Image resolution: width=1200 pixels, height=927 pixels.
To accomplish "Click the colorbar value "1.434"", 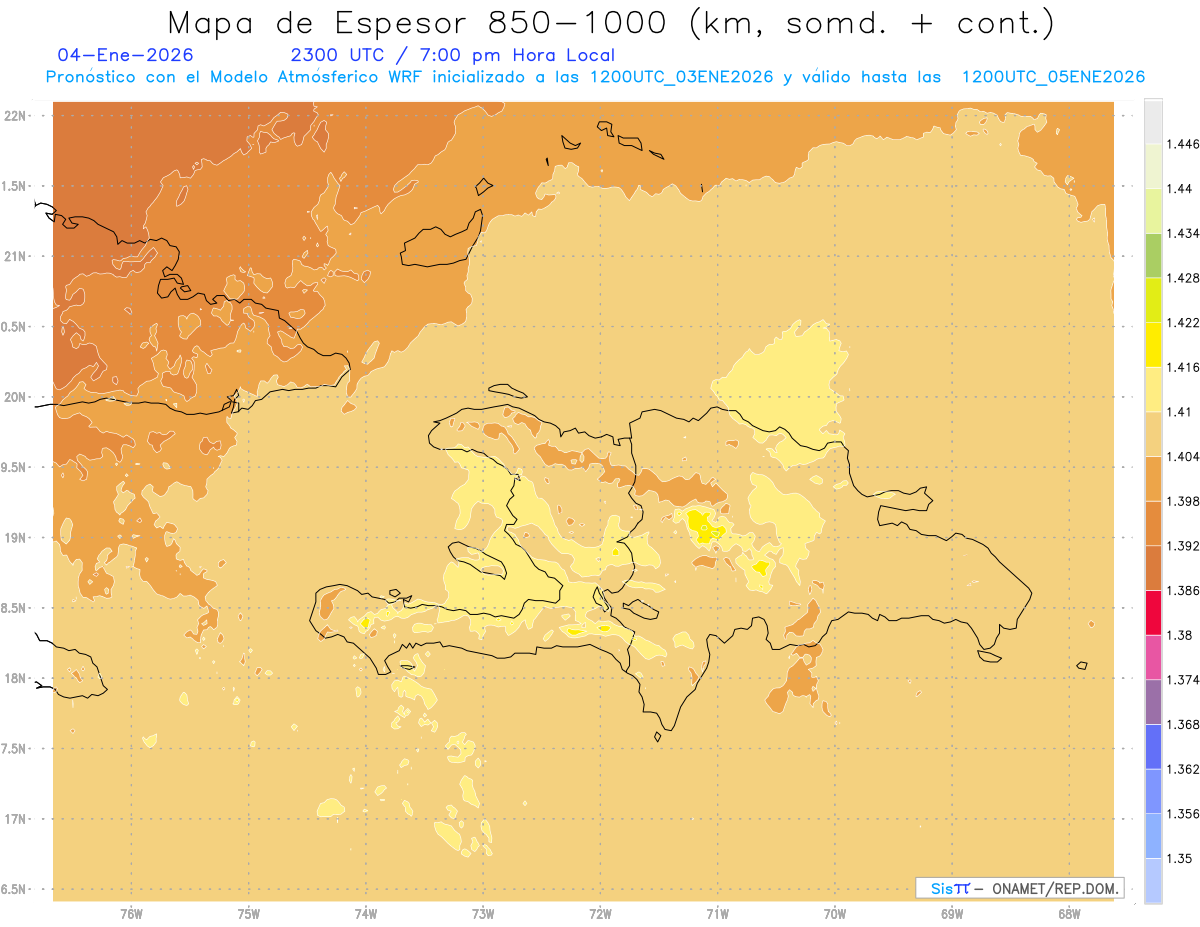I will [1183, 233].
